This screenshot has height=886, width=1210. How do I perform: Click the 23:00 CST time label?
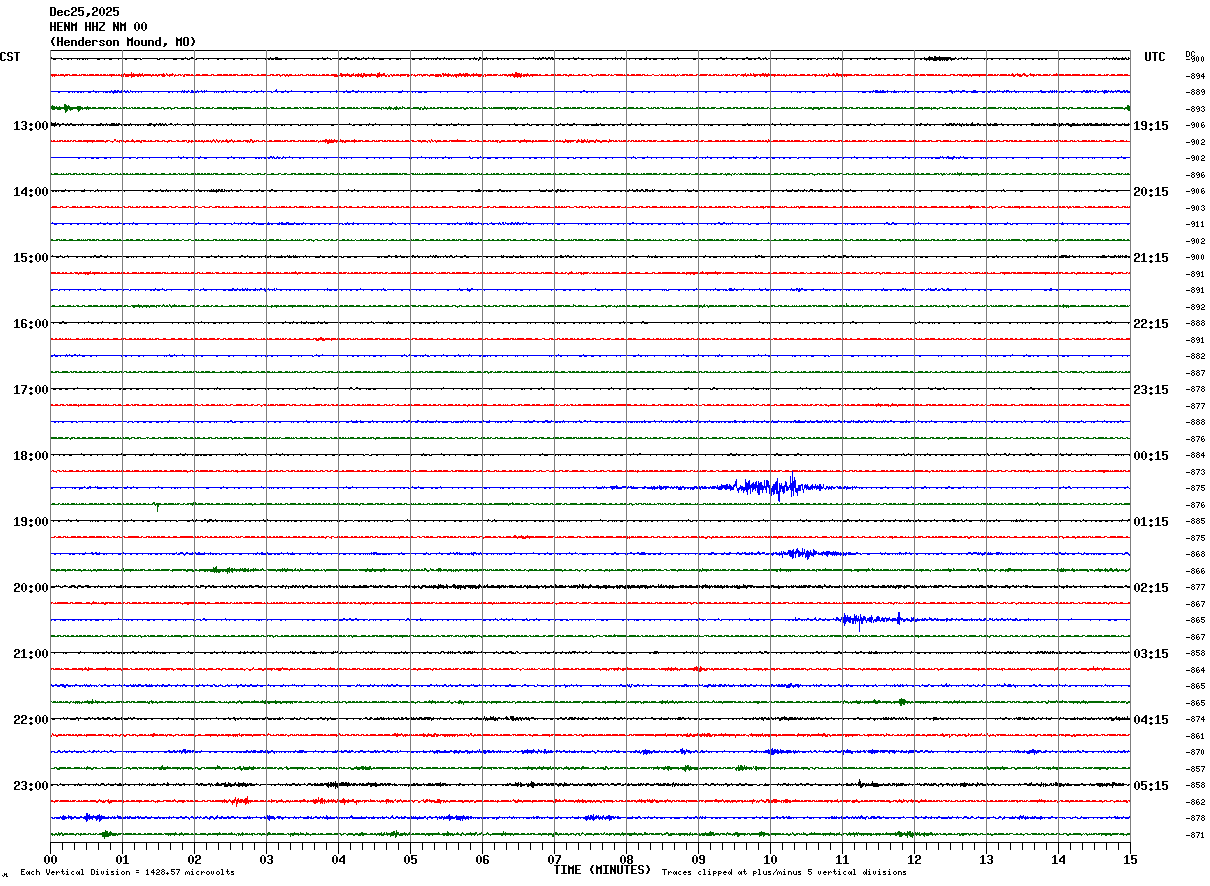[x=30, y=785]
